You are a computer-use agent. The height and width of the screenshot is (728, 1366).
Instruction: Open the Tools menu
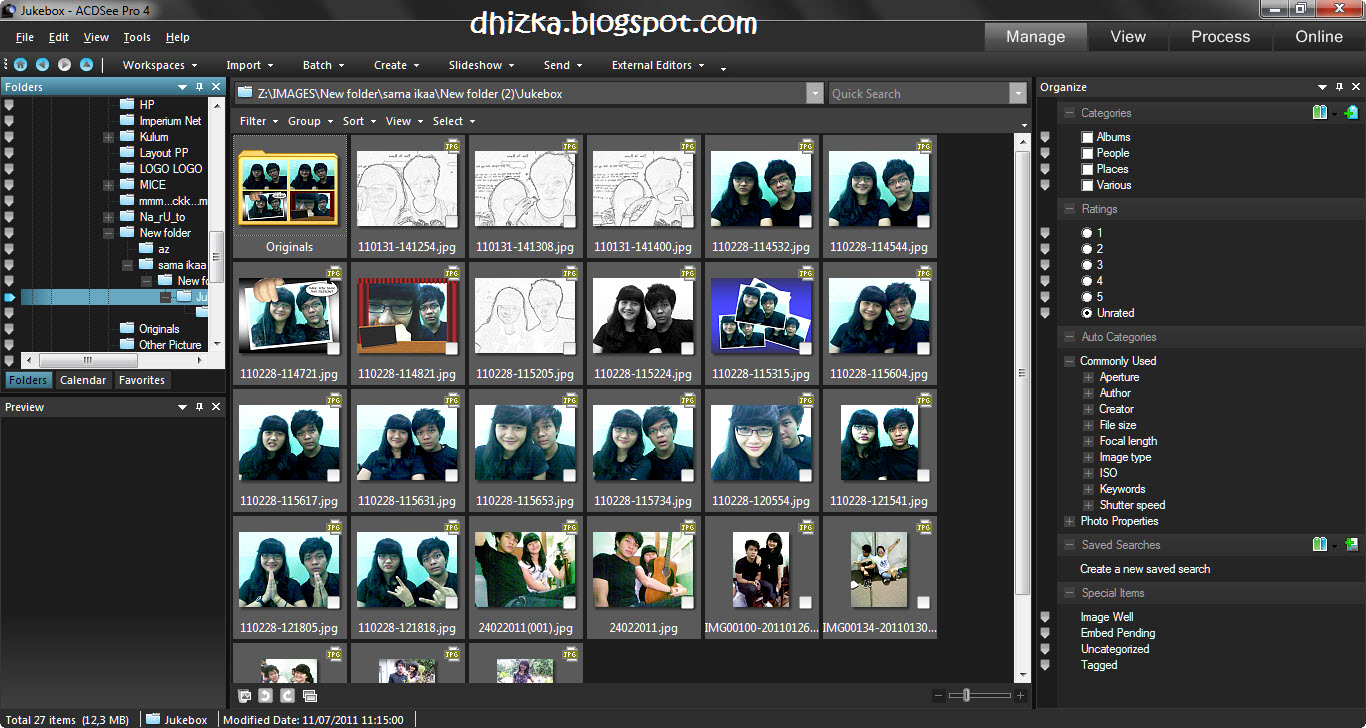(x=137, y=37)
